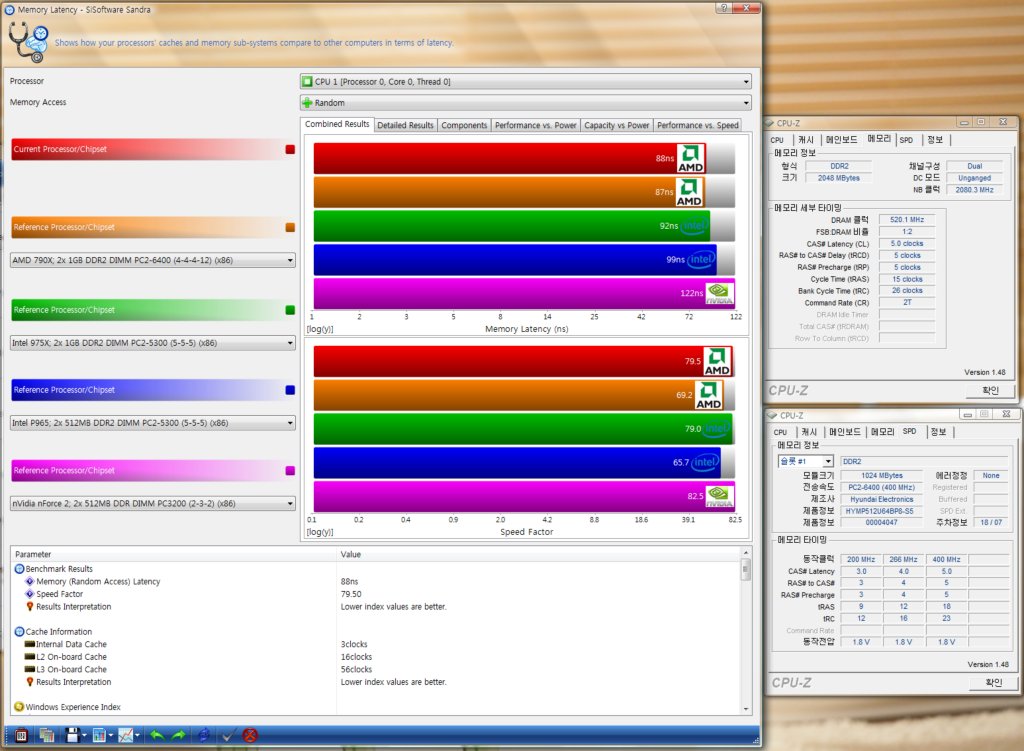Switch to Components tab
This screenshot has width=1024, height=751.
[x=464, y=125]
